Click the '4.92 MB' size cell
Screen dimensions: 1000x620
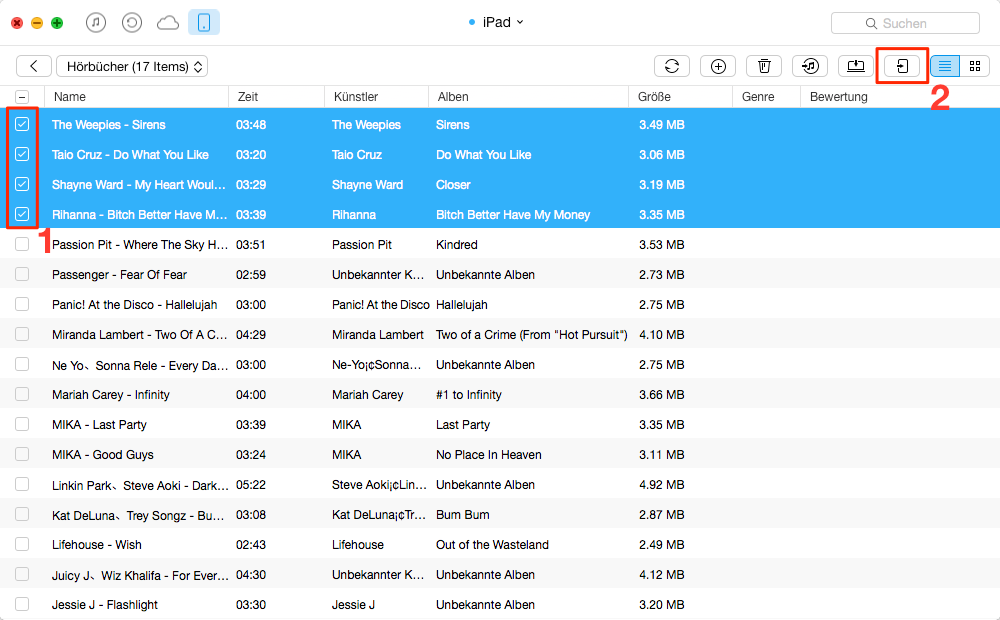(x=661, y=485)
